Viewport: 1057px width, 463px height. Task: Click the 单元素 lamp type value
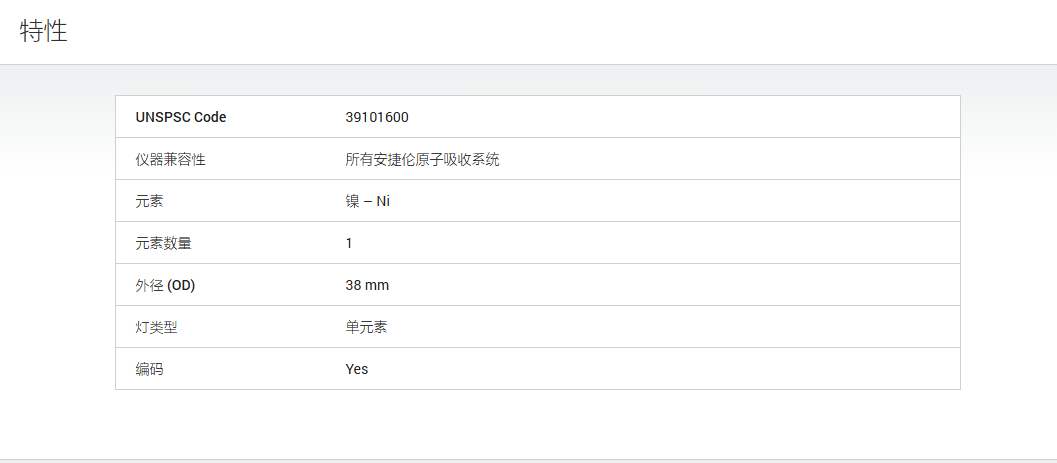tap(366, 328)
